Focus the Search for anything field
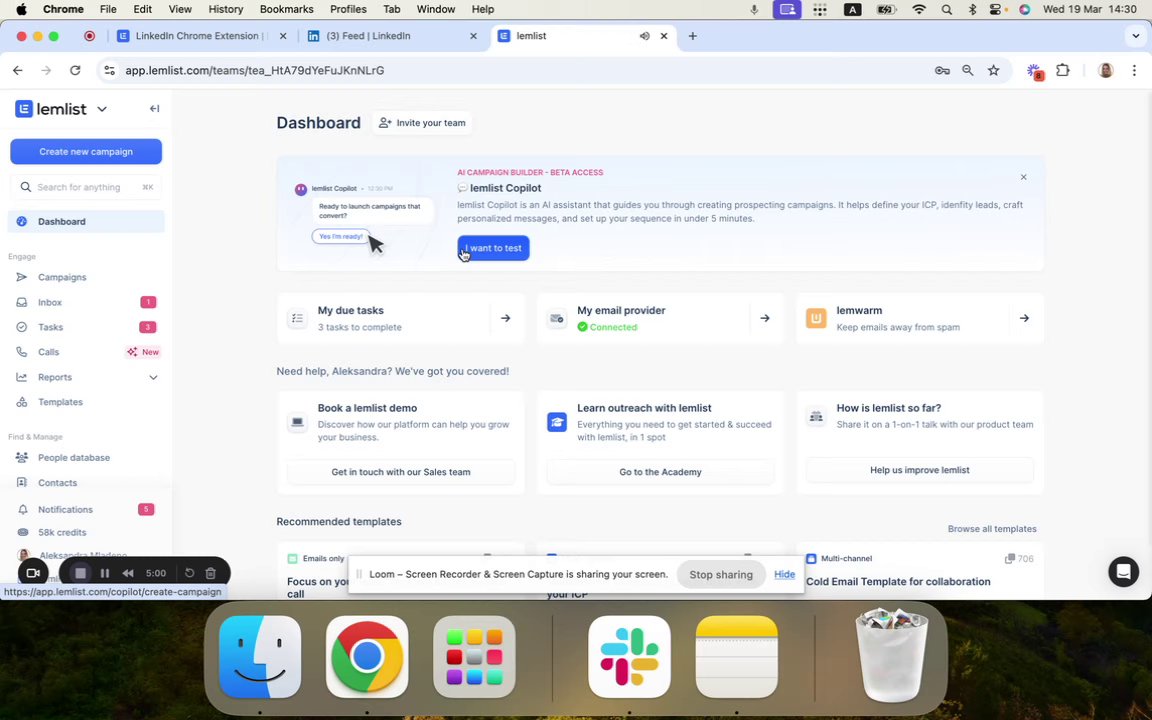The image size is (1152, 720). click(86, 187)
